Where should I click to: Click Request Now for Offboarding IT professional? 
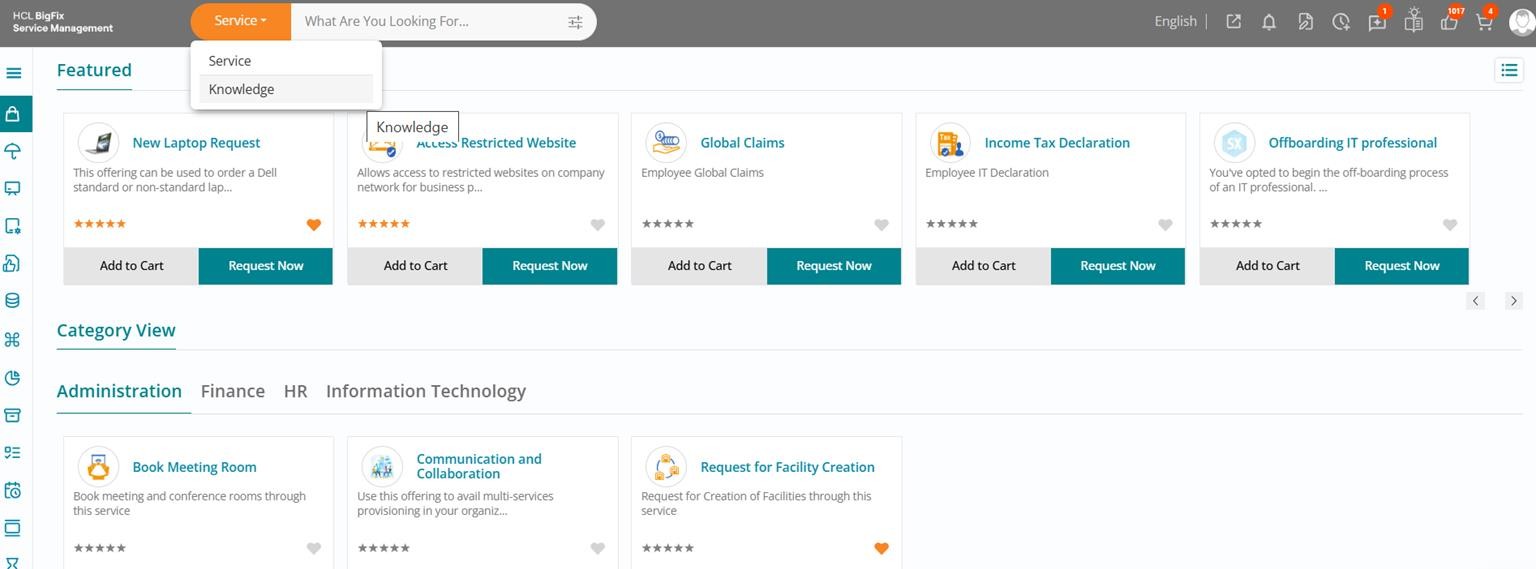(1402, 266)
